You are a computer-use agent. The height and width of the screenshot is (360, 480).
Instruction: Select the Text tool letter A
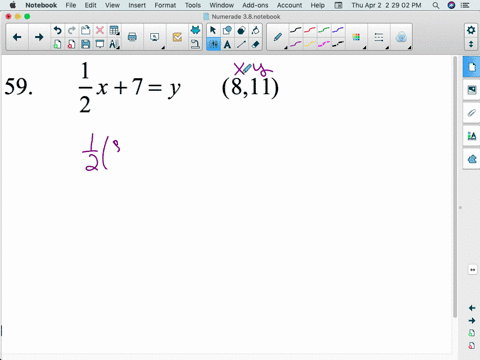pos(227,44)
